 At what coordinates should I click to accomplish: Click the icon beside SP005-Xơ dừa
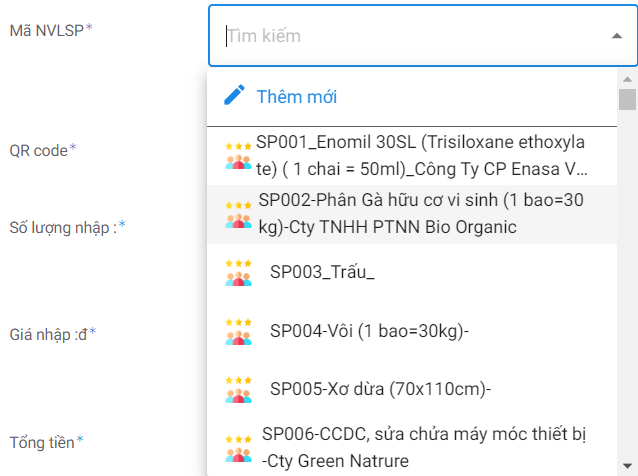click(x=238, y=388)
